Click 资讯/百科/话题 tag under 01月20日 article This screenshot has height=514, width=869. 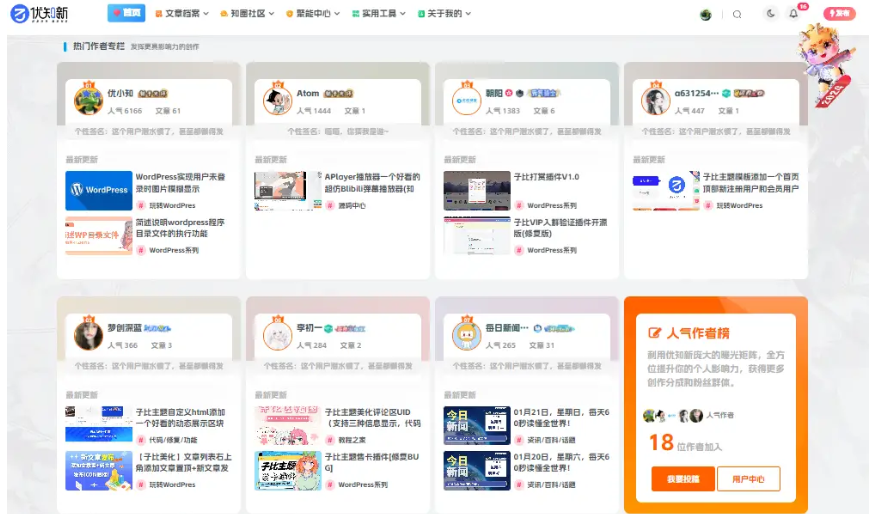[x=551, y=485]
